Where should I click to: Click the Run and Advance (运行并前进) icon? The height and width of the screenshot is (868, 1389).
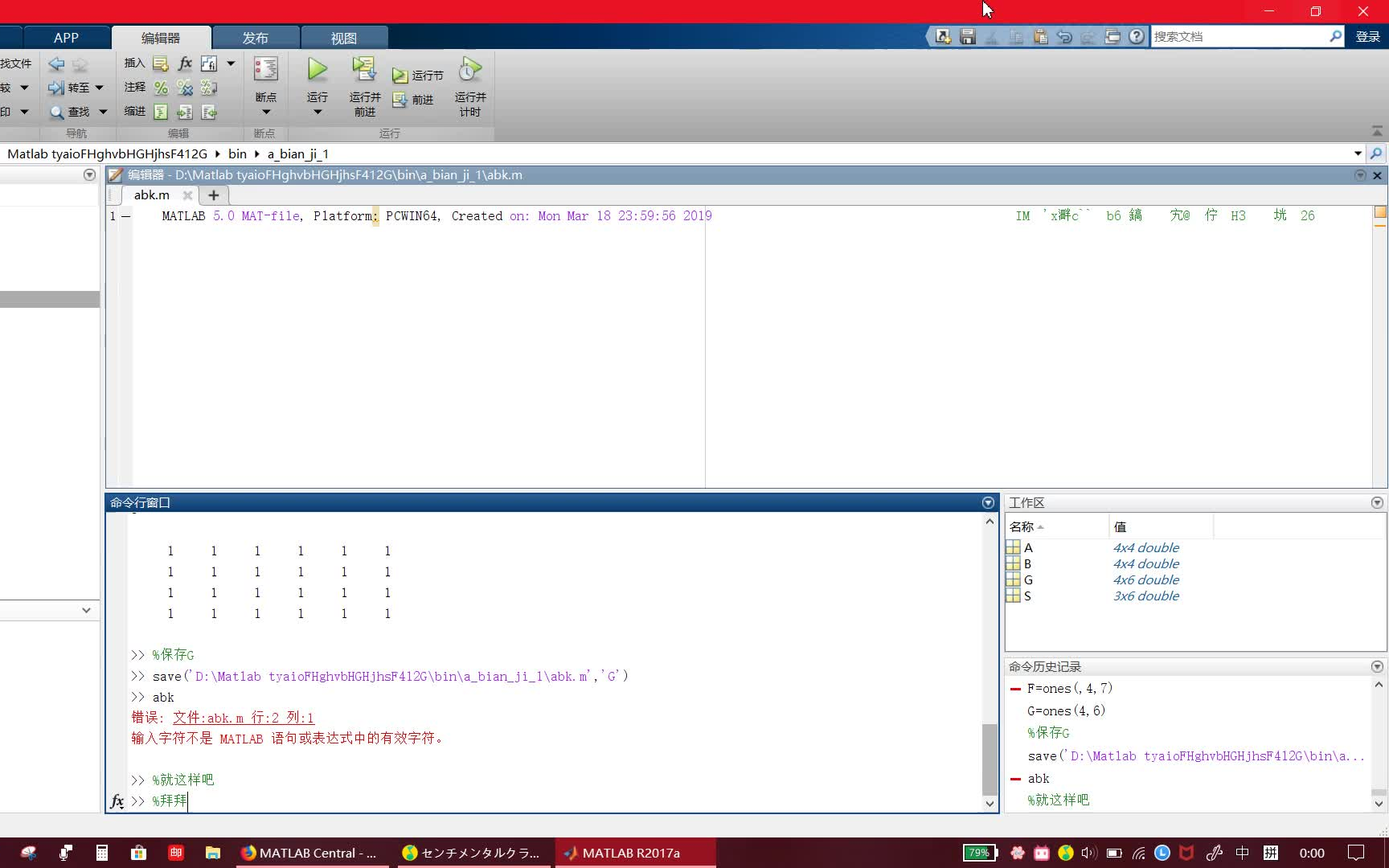(x=364, y=70)
